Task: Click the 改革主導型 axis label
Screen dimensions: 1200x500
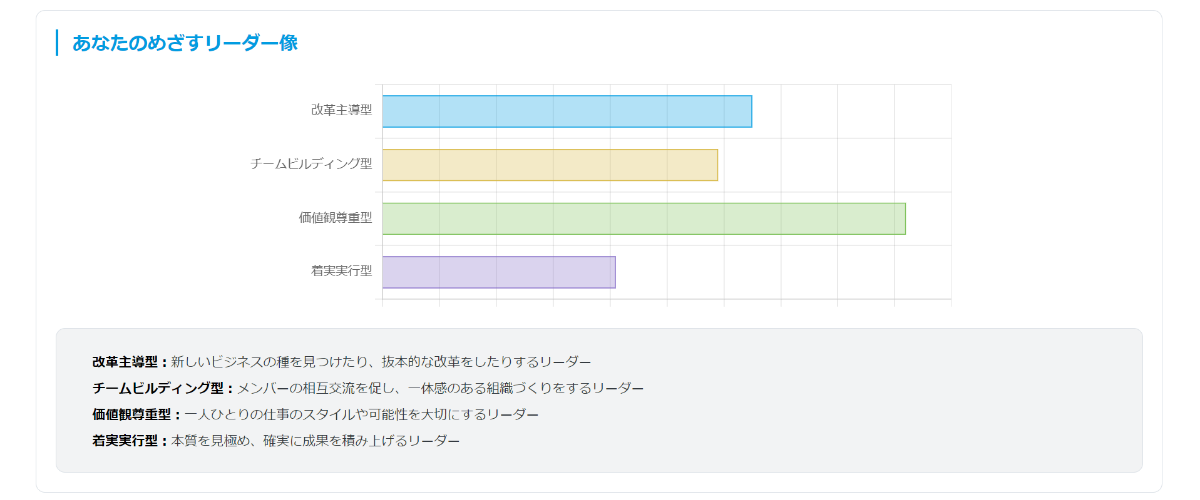Action: click(341, 110)
